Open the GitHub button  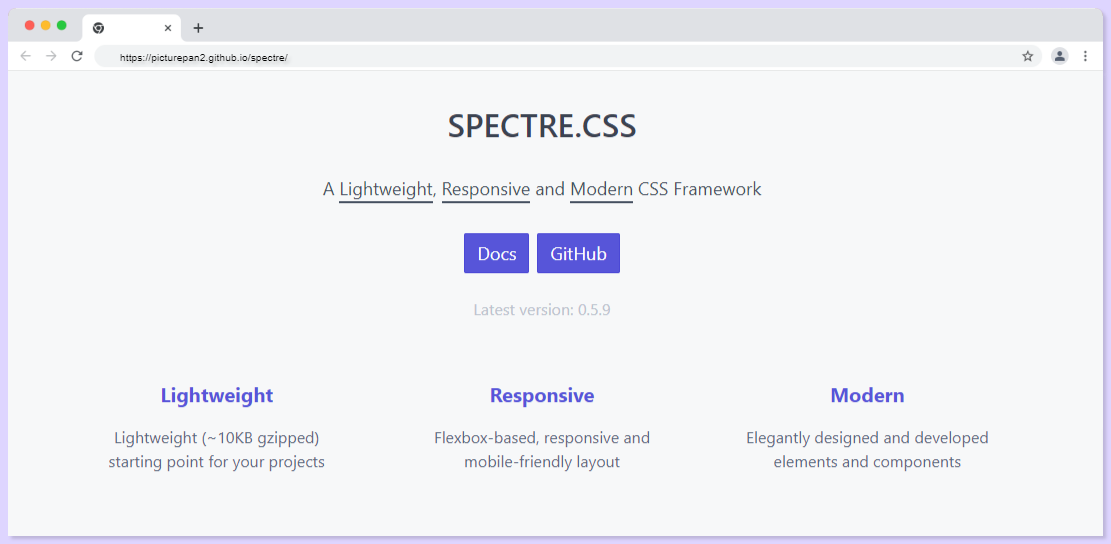pyautogui.click(x=578, y=254)
